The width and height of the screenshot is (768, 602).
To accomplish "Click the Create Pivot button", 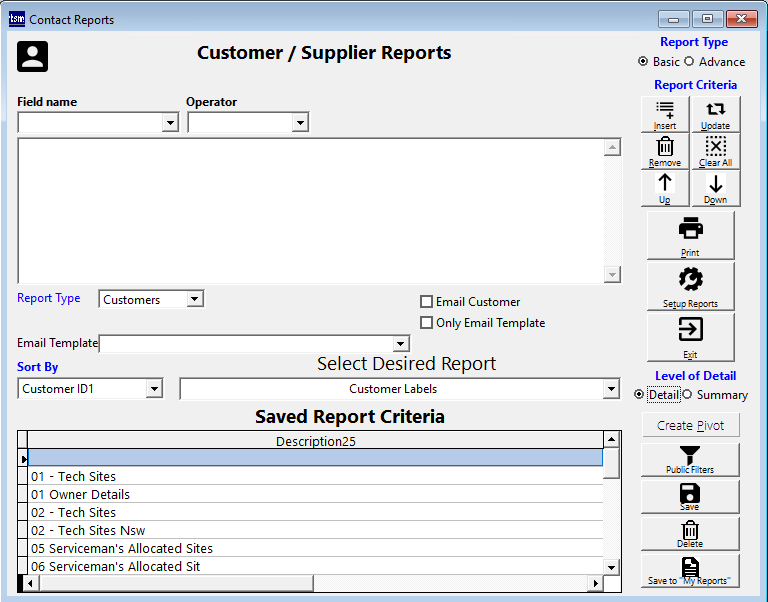I will (x=690, y=426).
